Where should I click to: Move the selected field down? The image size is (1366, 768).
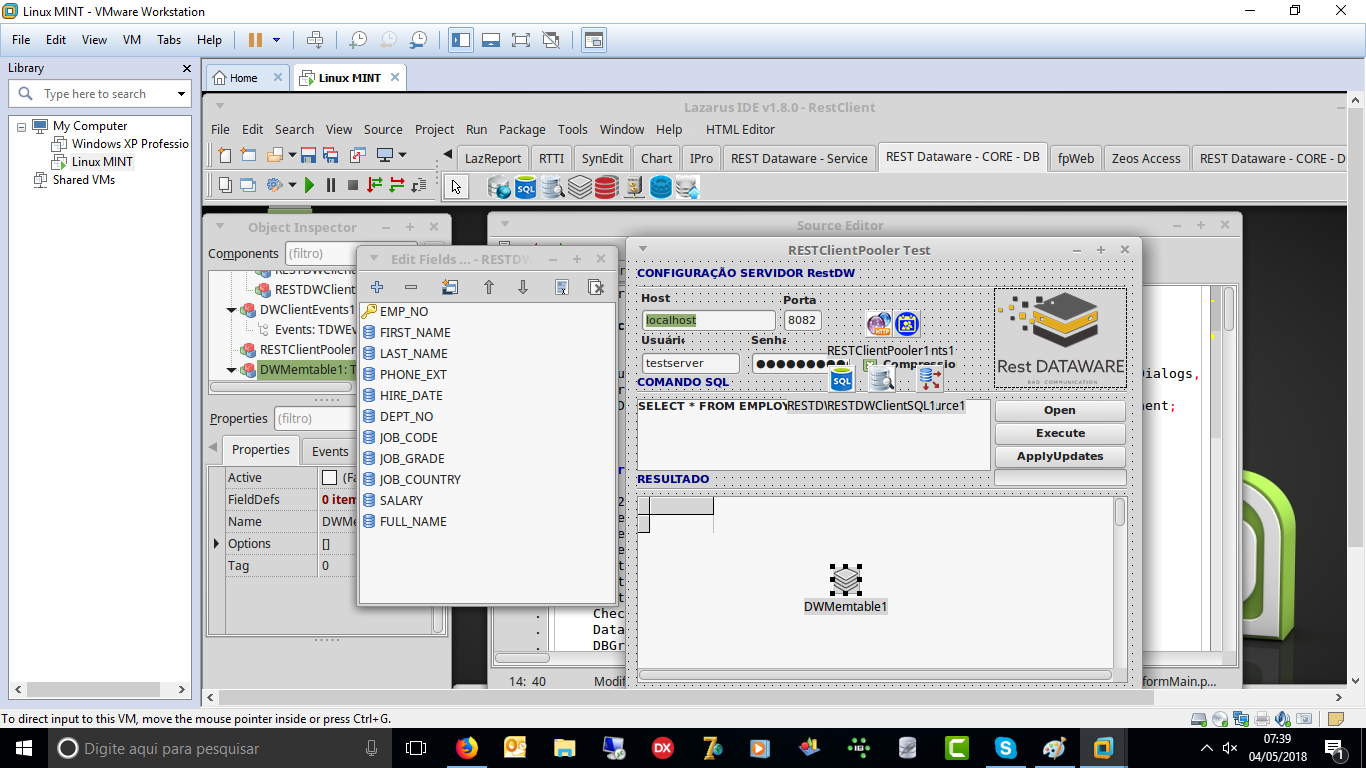coord(523,287)
